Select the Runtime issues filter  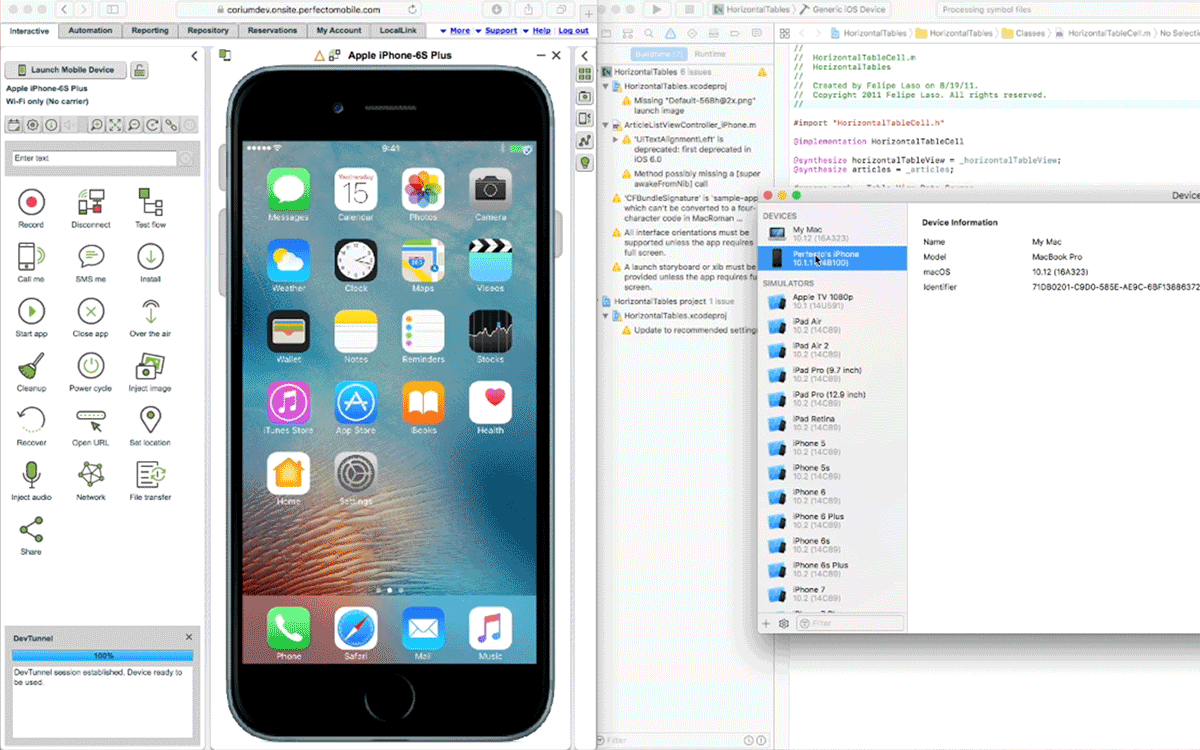(x=710, y=54)
